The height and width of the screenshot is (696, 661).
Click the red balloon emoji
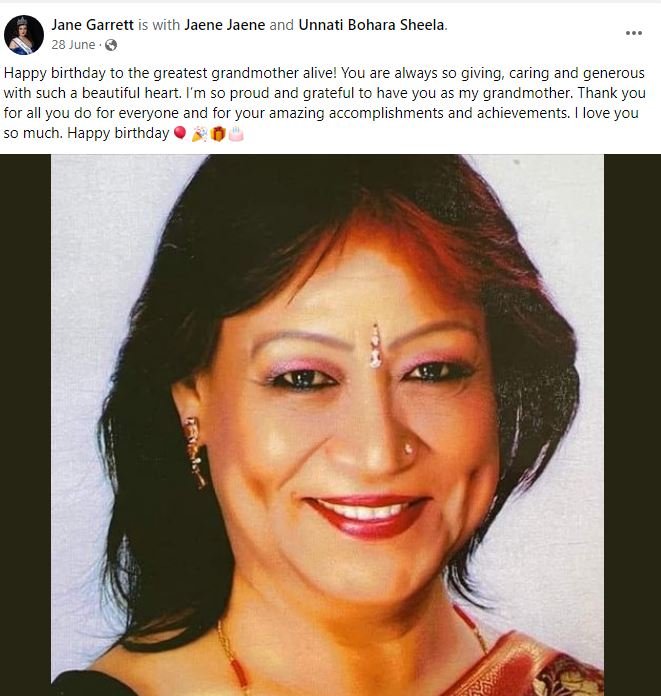(180, 133)
